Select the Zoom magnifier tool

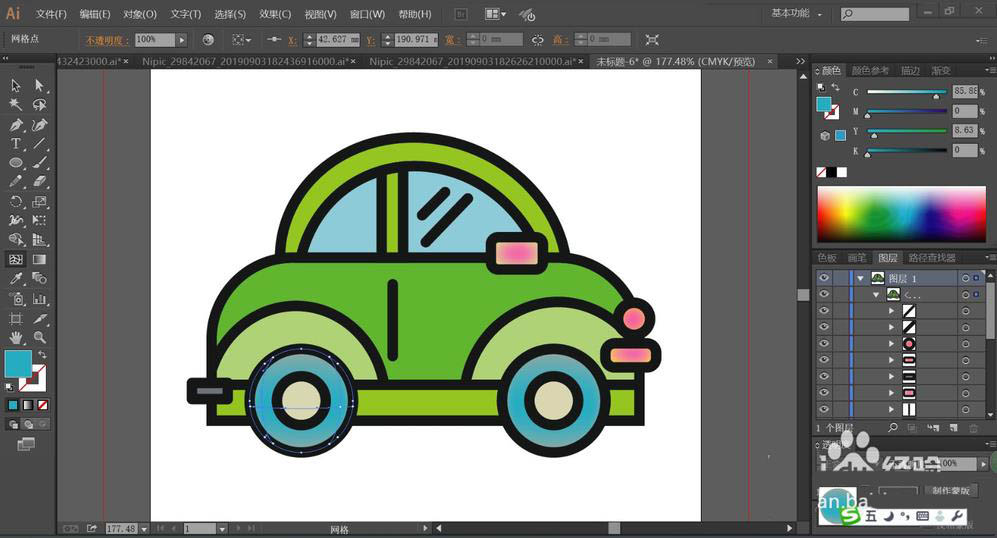coord(39,337)
